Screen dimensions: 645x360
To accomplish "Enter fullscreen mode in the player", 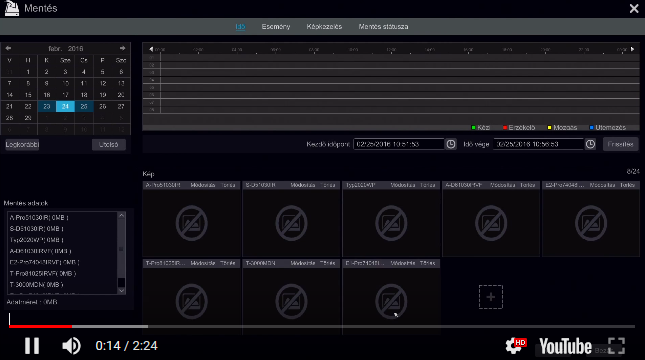I will (616, 346).
